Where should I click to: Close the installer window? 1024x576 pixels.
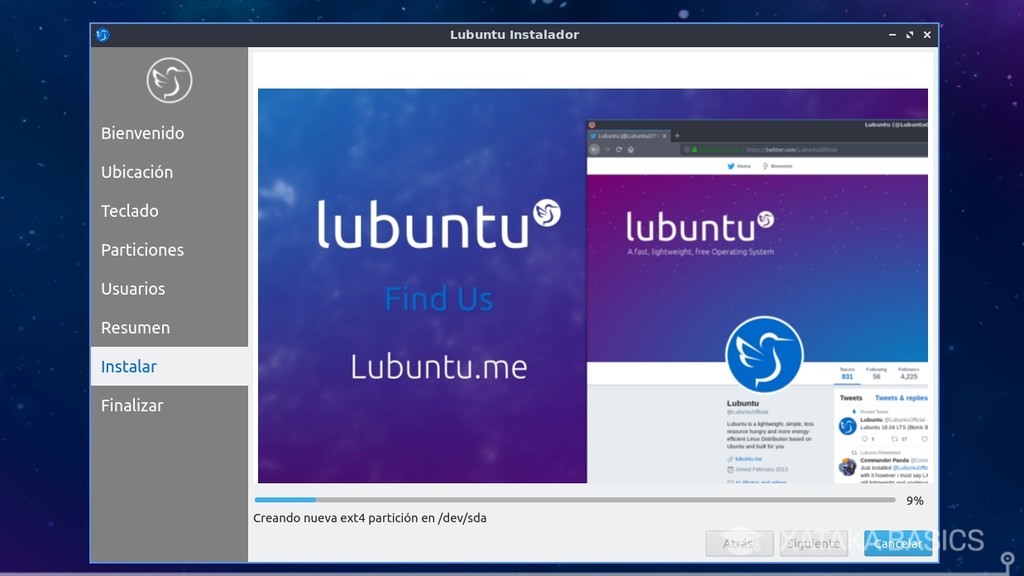pyautogui.click(x=927, y=35)
